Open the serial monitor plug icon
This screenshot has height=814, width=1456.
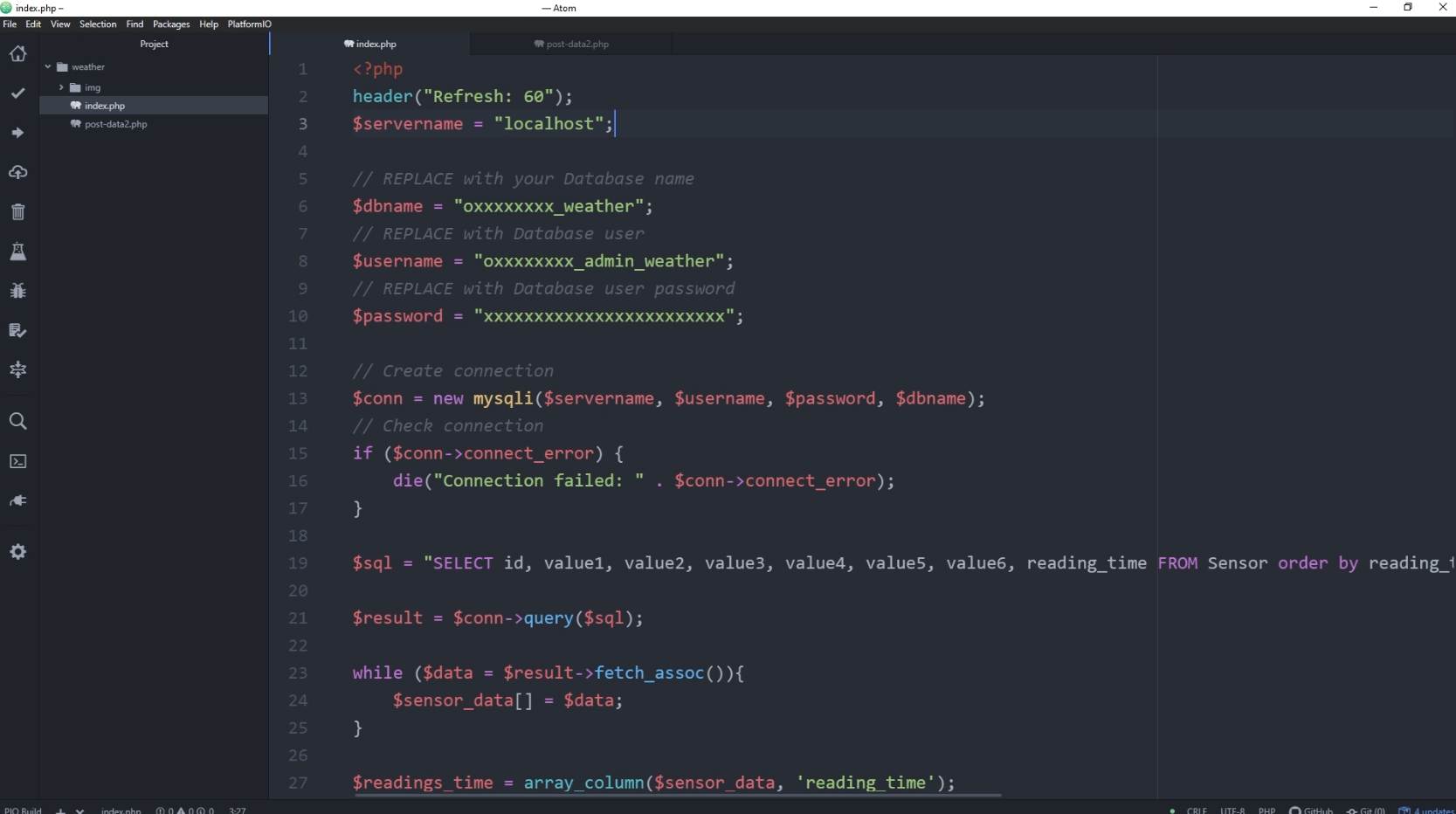17,500
